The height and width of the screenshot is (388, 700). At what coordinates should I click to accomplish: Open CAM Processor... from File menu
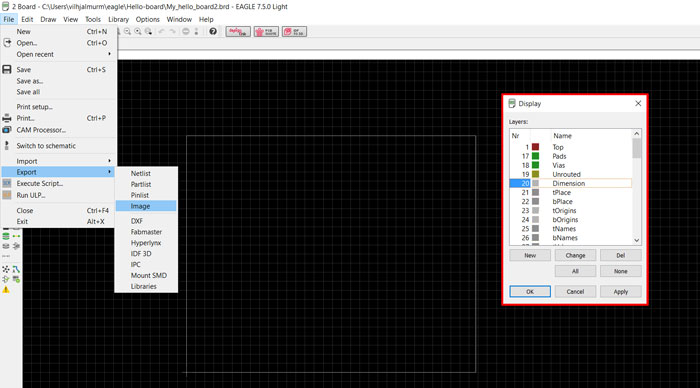[x=58, y=130]
